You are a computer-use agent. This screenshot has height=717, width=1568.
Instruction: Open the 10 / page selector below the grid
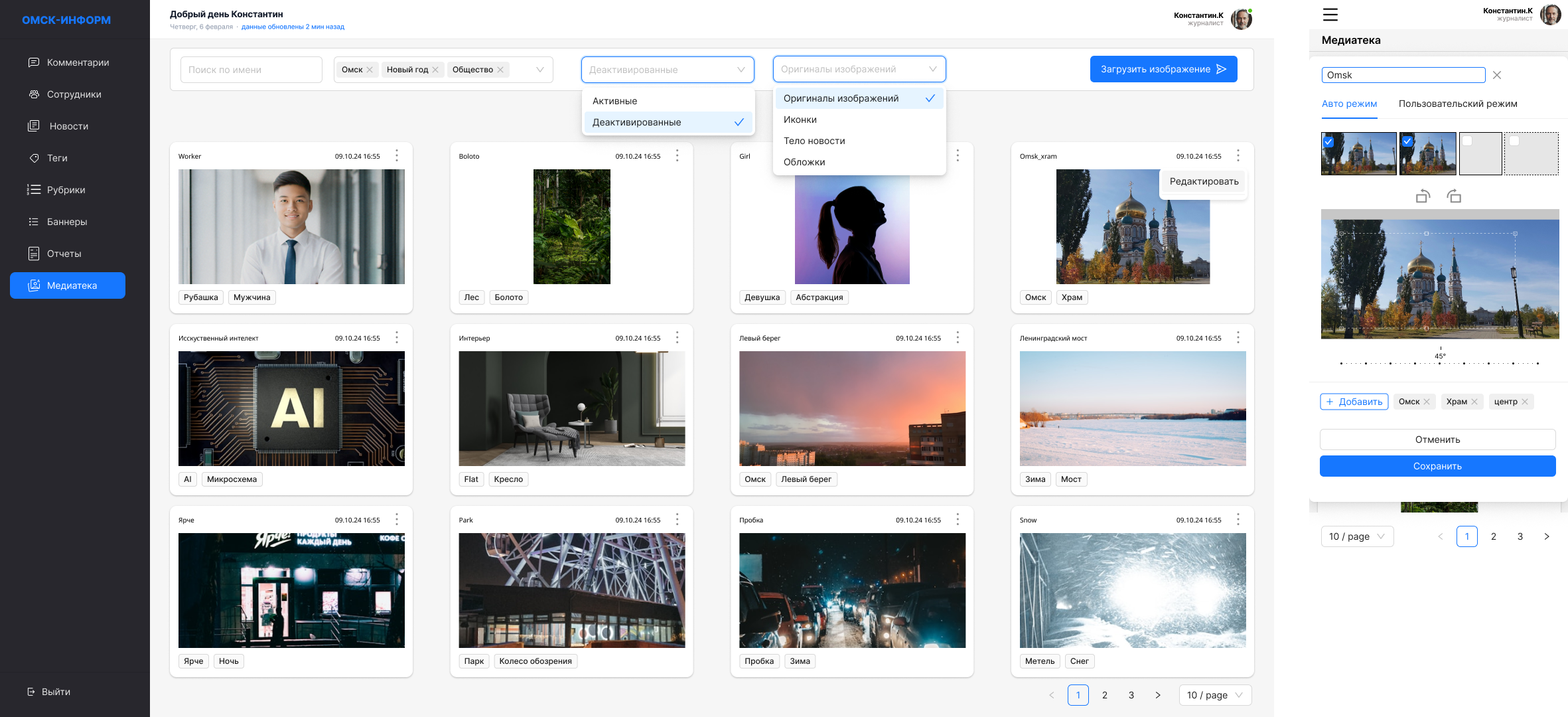pos(1215,695)
